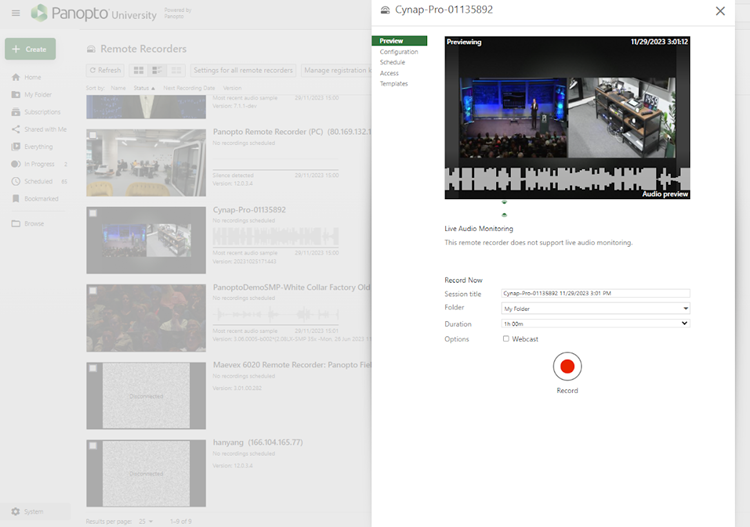Select the Cynap-Pro-01135892 recorder checkbox
This screenshot has height=527, width=750.
point(93,213)
